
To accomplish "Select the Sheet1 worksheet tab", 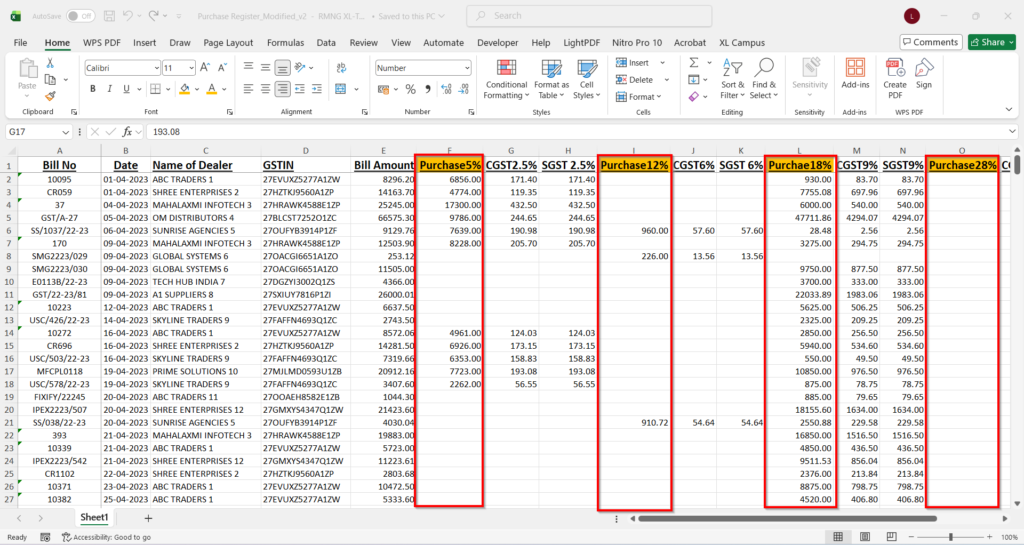I will pyautogui.click(x=94, y=518).
